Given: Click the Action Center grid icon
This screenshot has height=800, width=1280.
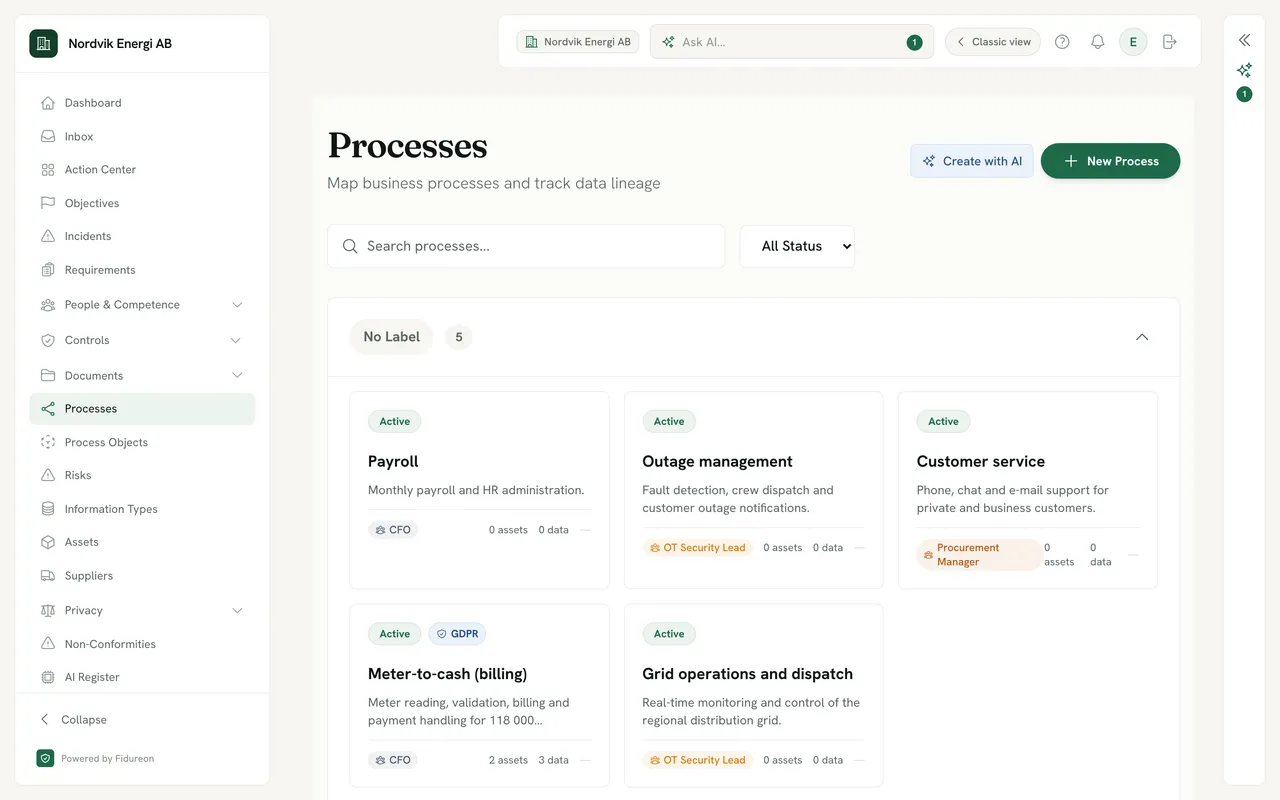Looking at the screenshot, I should coord(47,170).
